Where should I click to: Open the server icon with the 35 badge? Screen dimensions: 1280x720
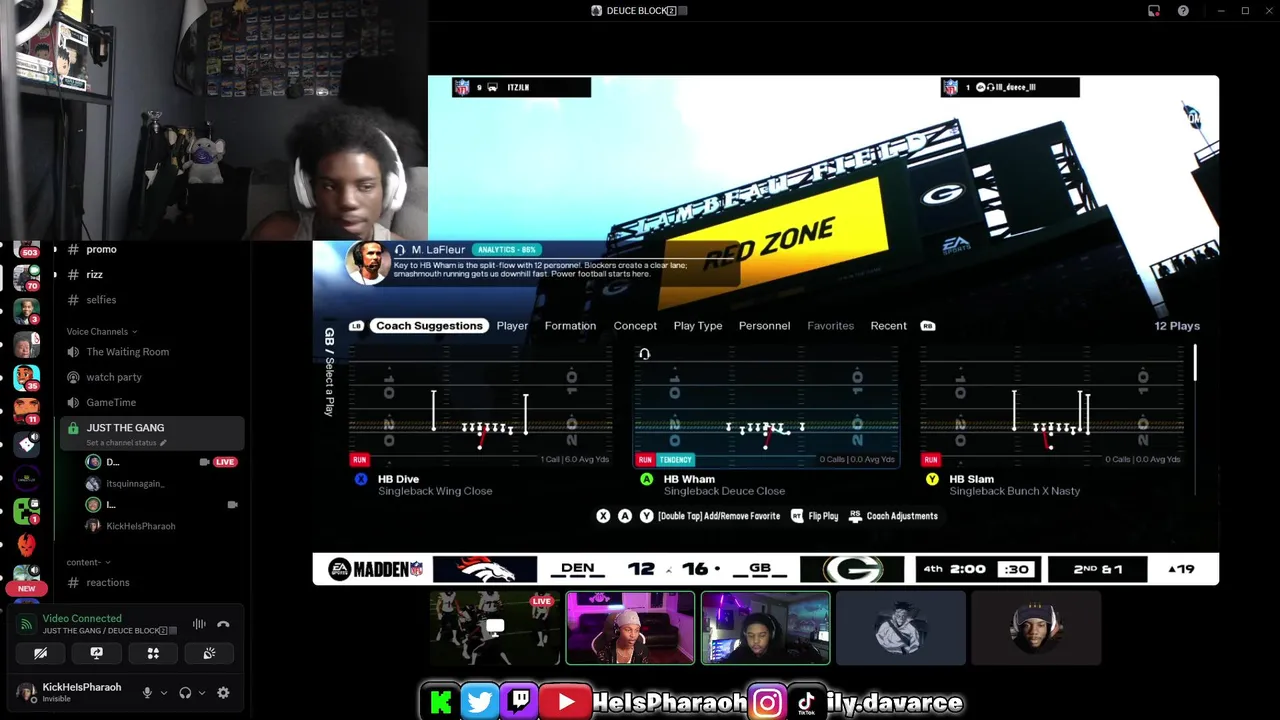point(26,378)
